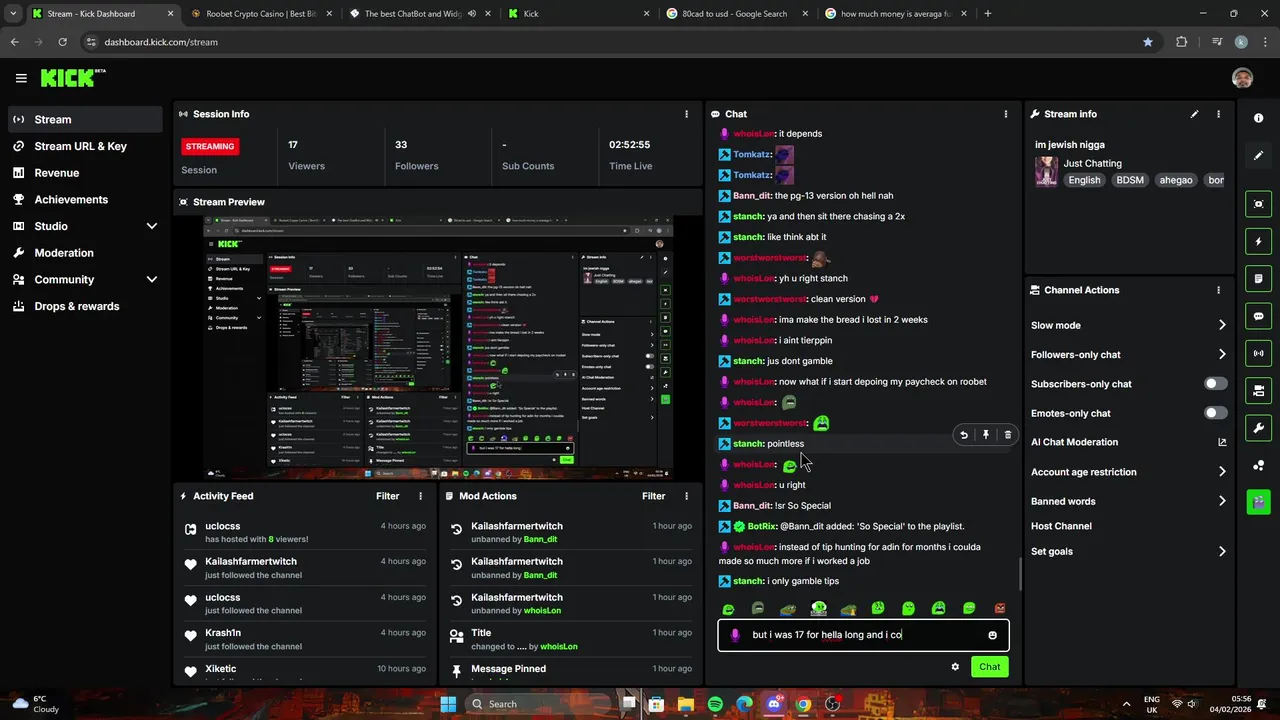Click the pencil icon in the right sidebar
1280x720 pixels.
pos(1258,155)
